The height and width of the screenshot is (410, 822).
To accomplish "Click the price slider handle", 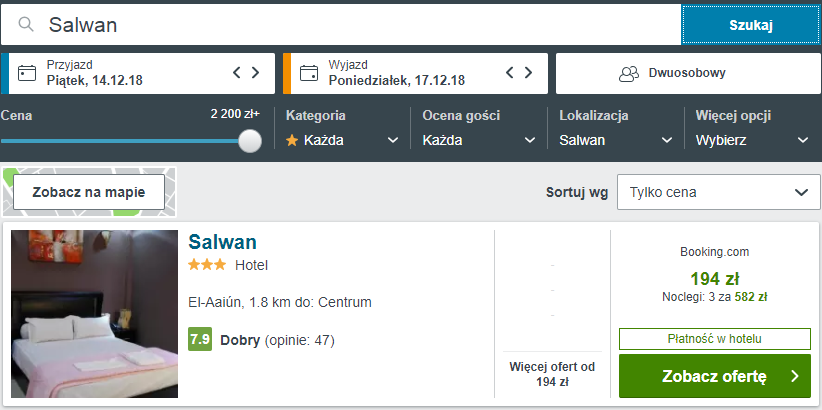I will (x=250, y=141).
